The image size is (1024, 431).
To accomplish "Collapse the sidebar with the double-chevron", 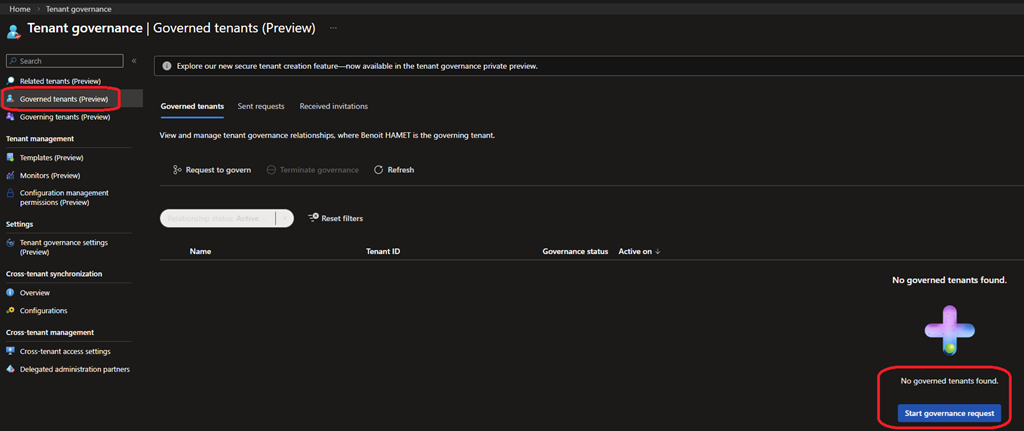I will tap(134, 61).
